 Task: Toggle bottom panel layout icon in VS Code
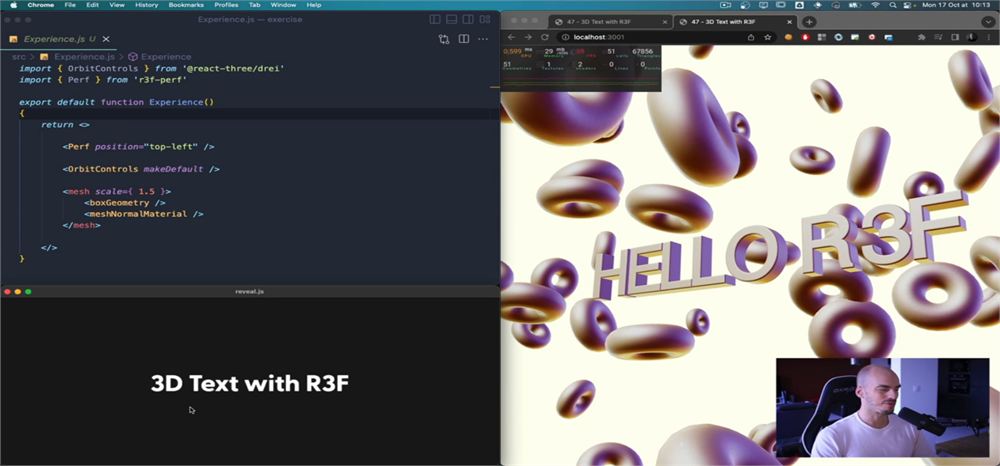[452, 20]
